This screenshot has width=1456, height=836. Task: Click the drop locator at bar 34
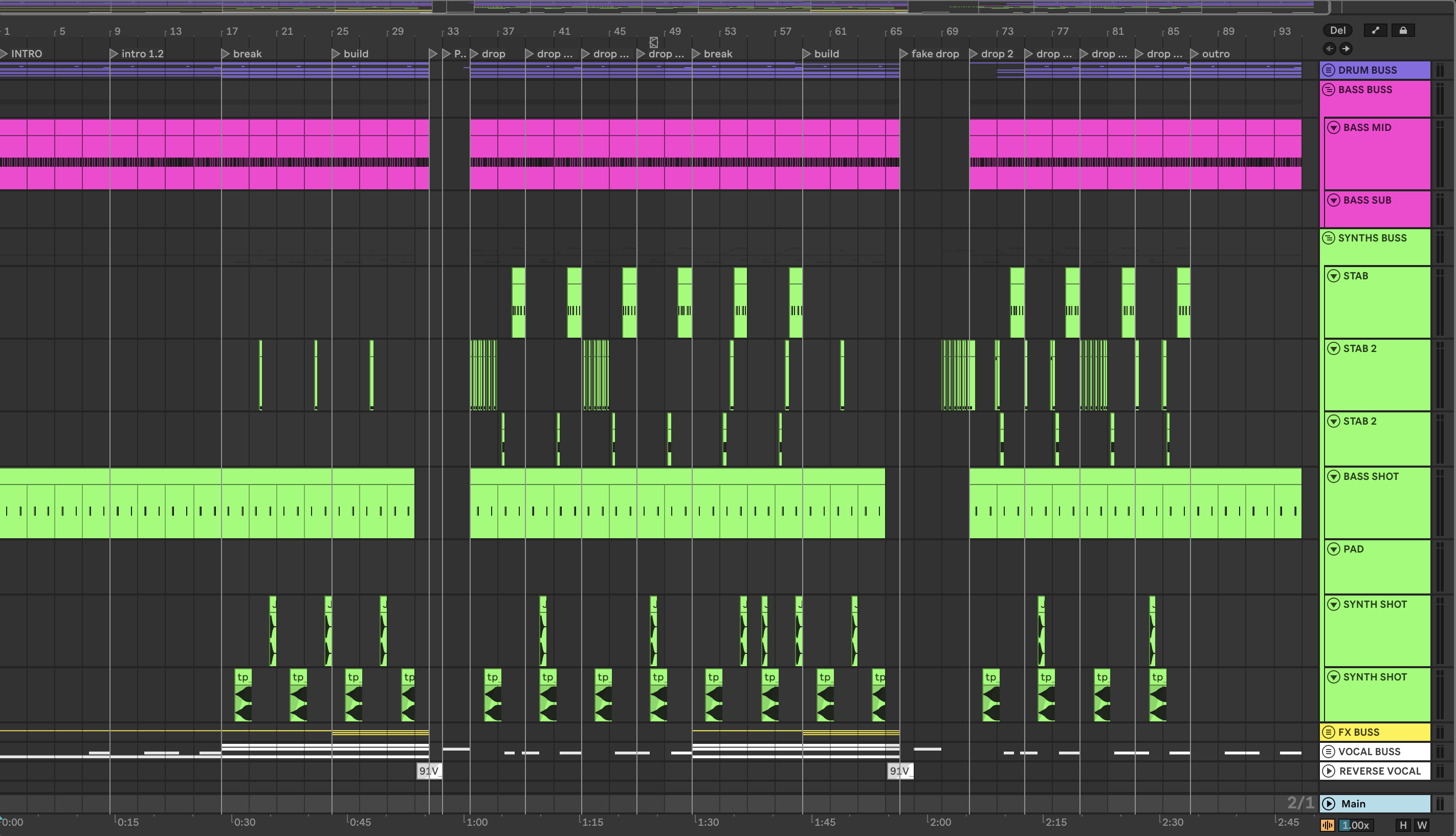point(489,54)
